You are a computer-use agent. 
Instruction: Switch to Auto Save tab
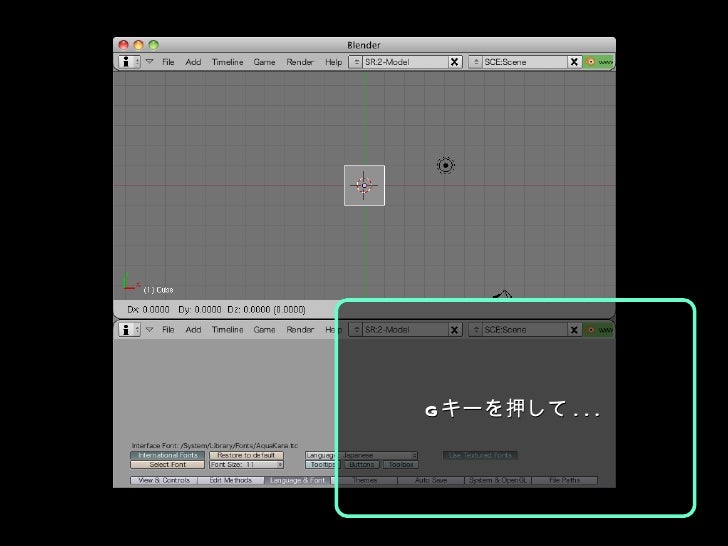tap(431, 481)
